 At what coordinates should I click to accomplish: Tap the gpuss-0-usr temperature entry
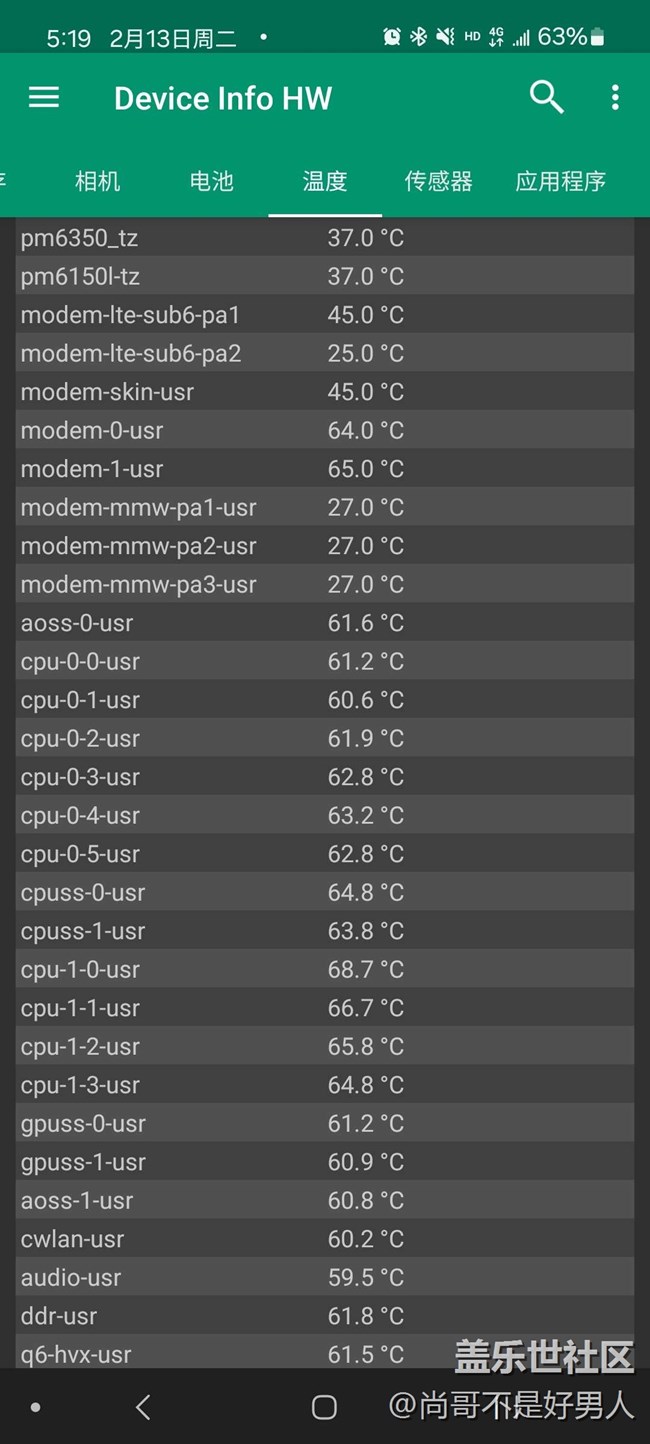pos(324,1123)
